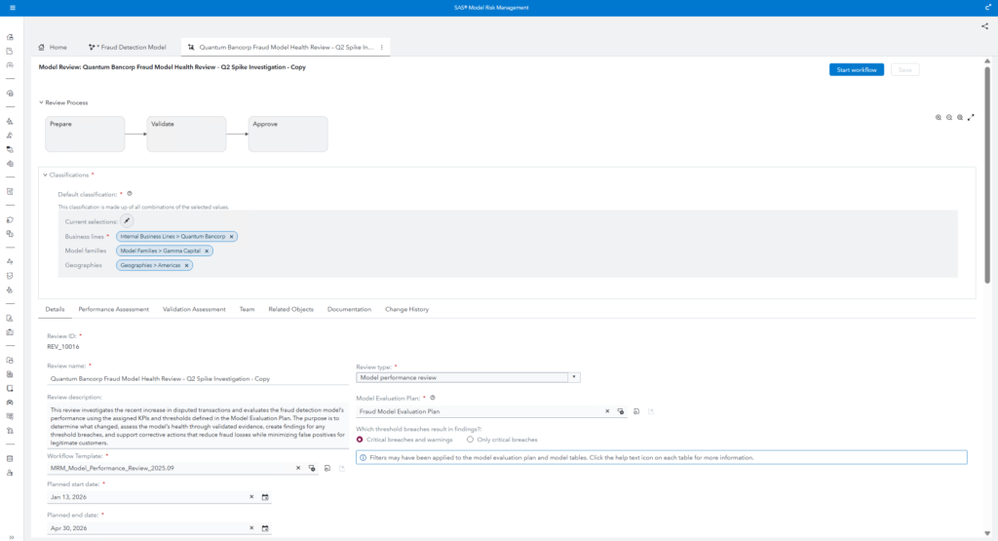The width and height of the screenshot is (998, 541).
Task: Switch to the Fraud Detection Model tab
Action: tap(127, 47)
